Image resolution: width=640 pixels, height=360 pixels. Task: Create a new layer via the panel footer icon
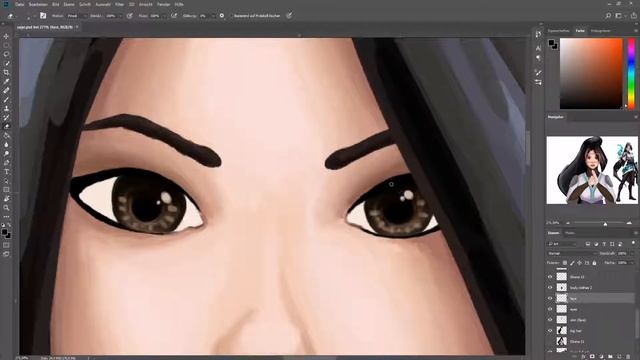[x=619, y=357]
